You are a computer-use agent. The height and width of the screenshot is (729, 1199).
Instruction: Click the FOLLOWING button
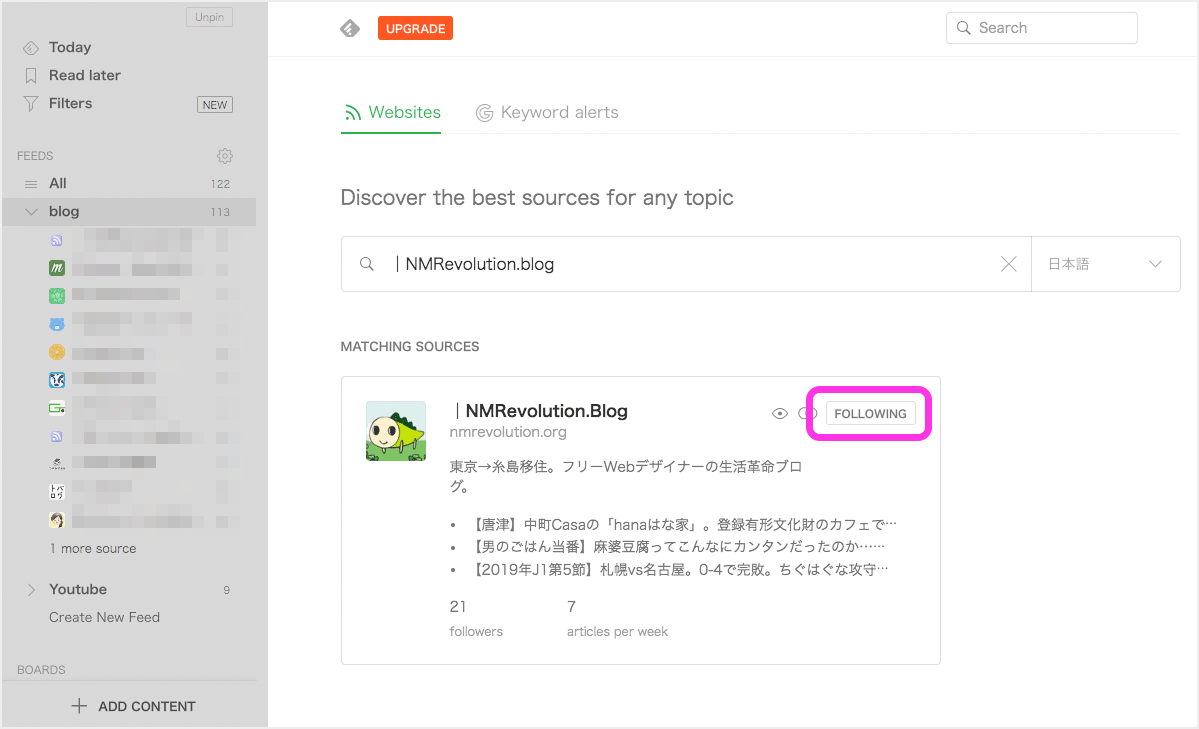(x=870, y=414)
